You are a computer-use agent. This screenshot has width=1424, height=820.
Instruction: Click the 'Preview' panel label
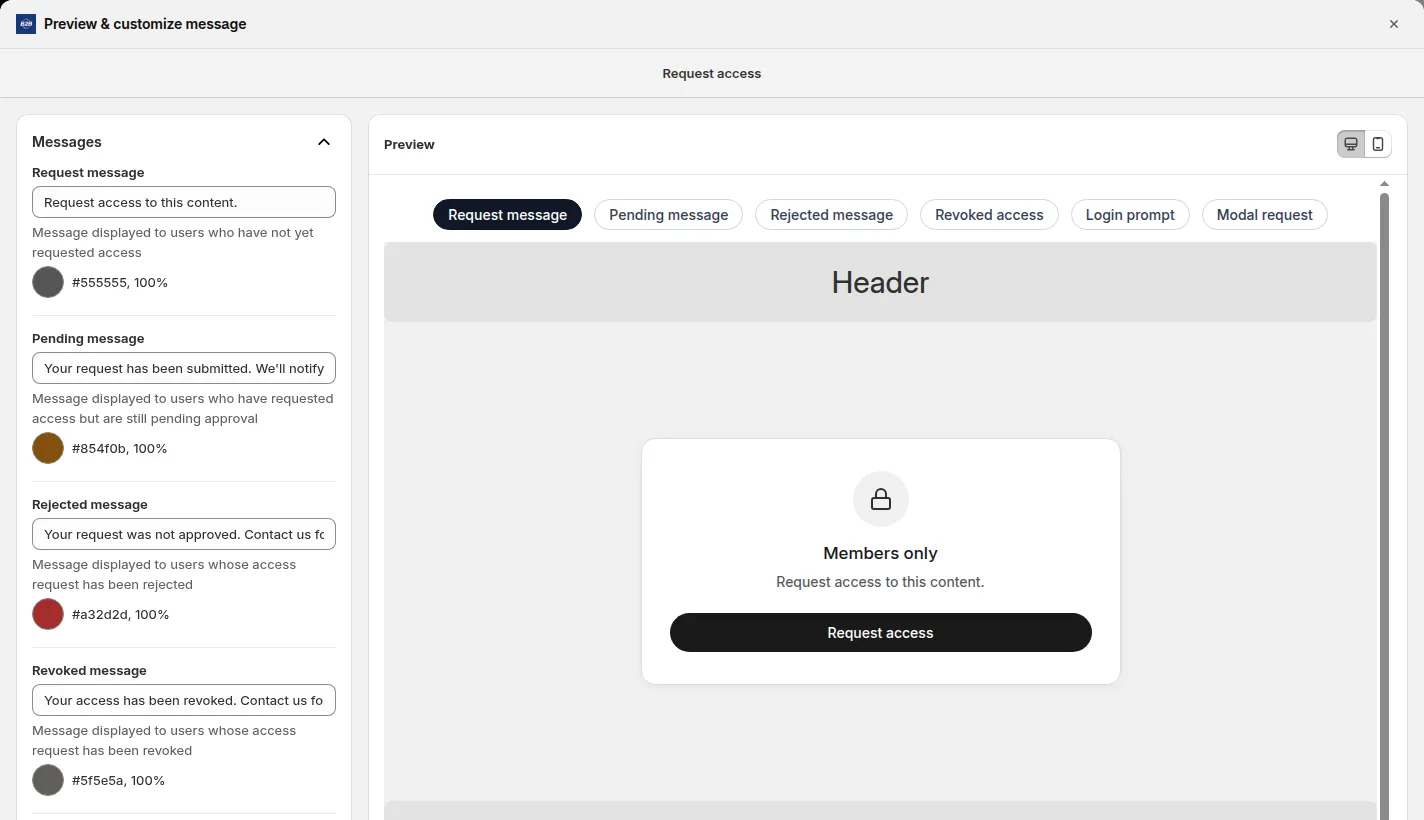tap(409, 145)
